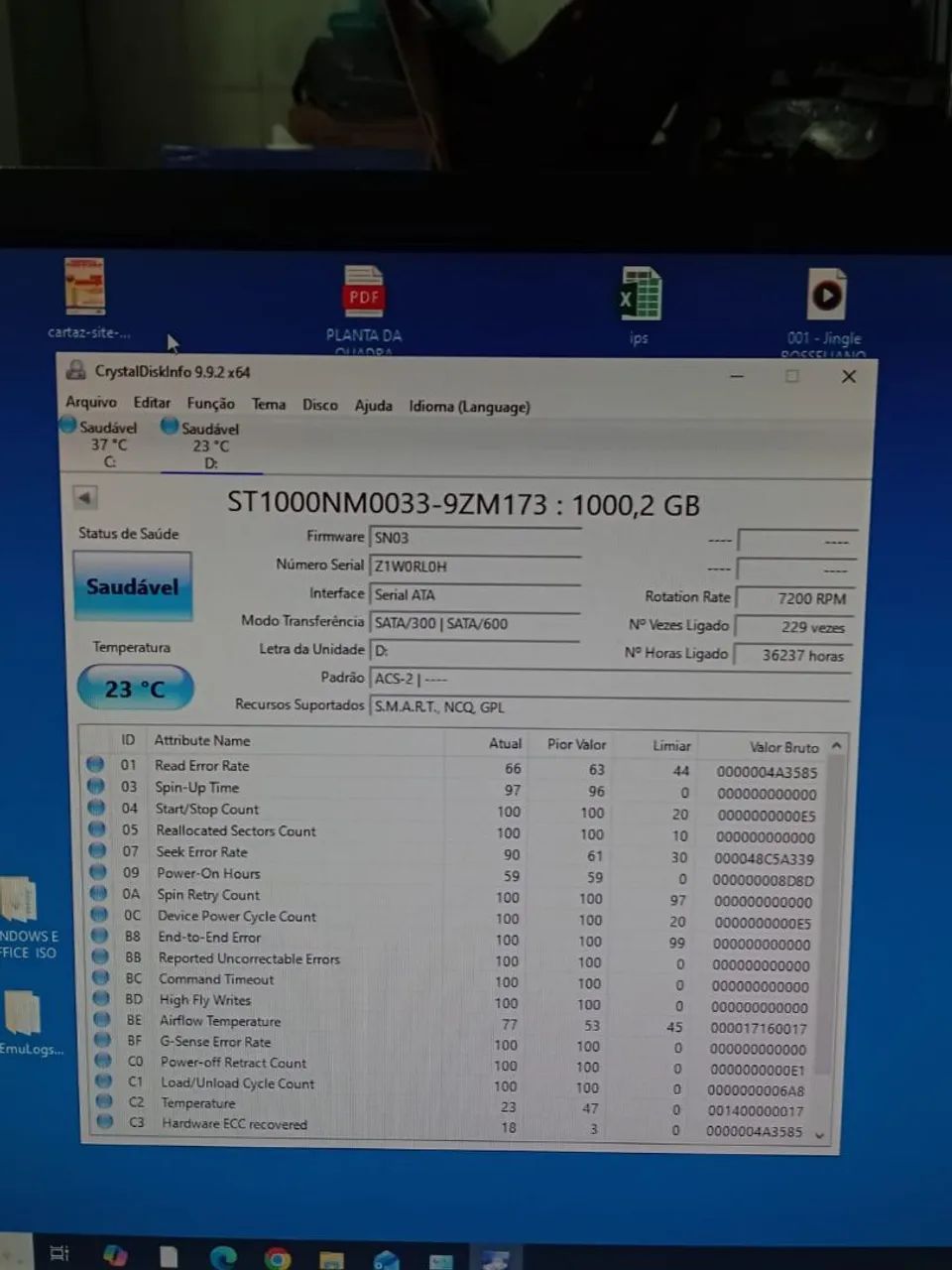The width and height of the screenshot is (952, 1270).
Task: Click the Letra da Unidade field
Action: point(475,651)
